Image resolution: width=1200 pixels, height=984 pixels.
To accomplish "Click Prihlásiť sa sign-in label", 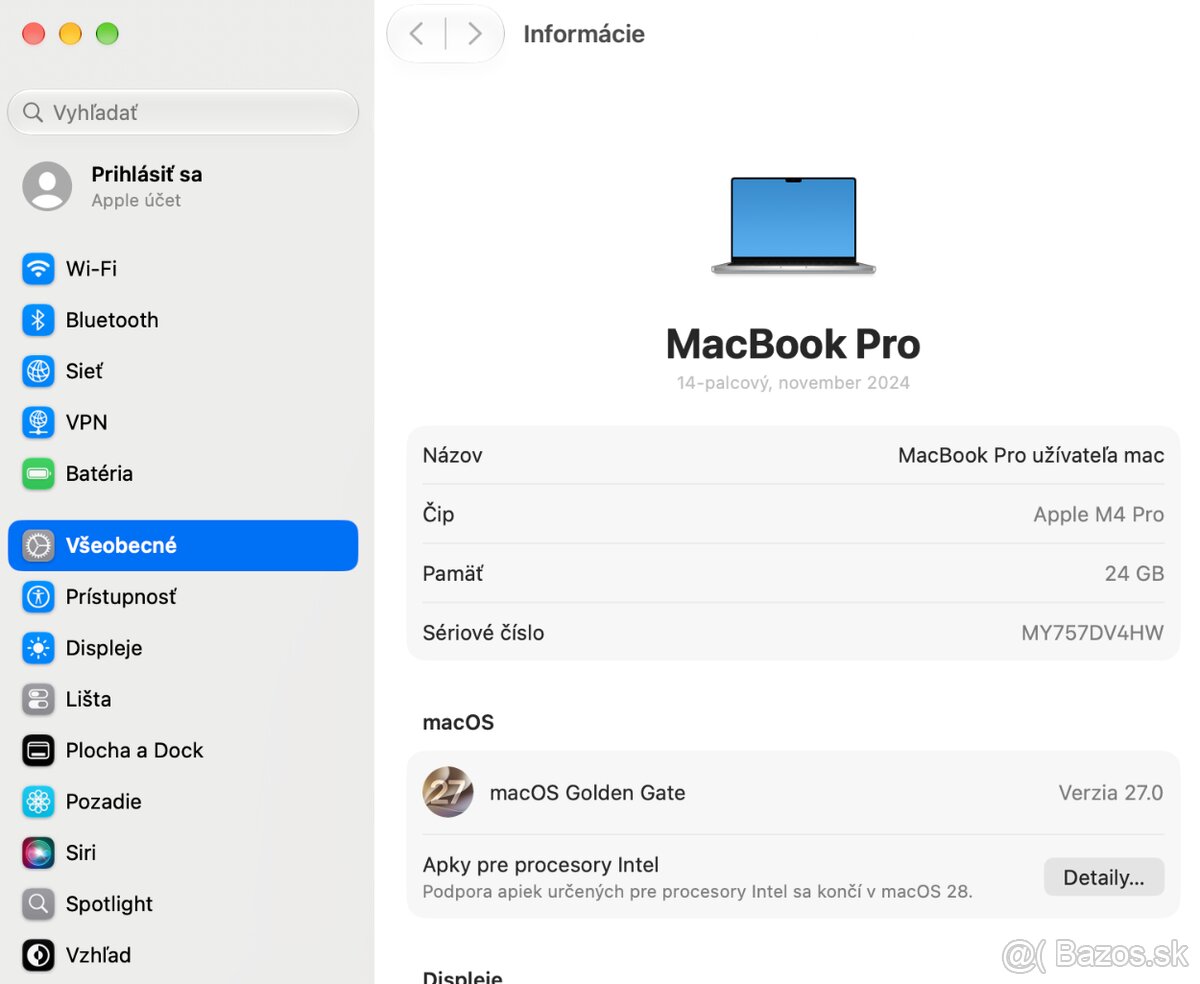I will coord(147,174).
